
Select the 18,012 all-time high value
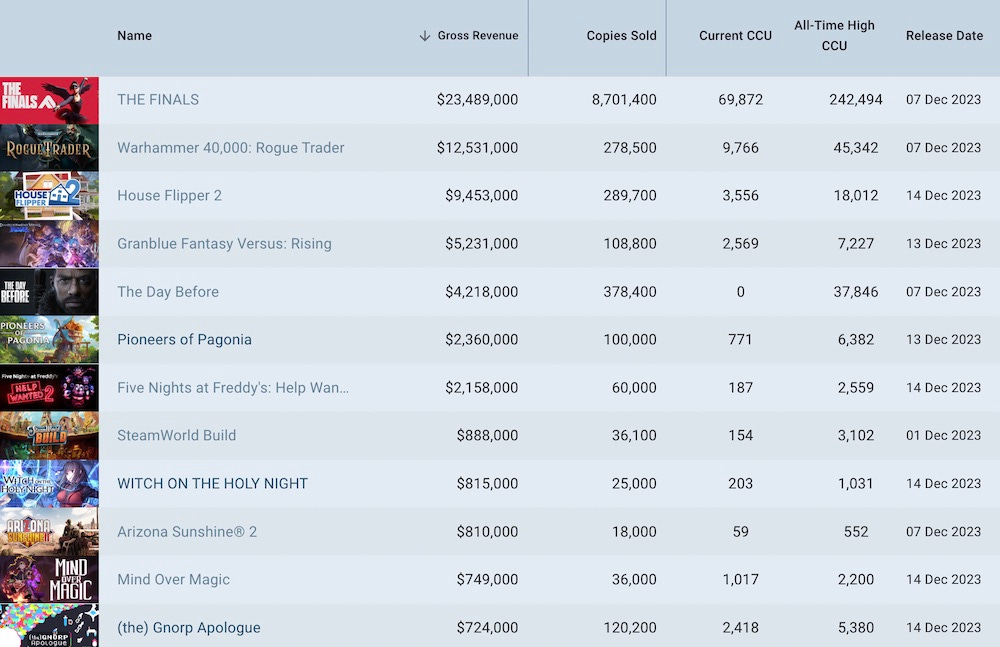click(856, 196)
